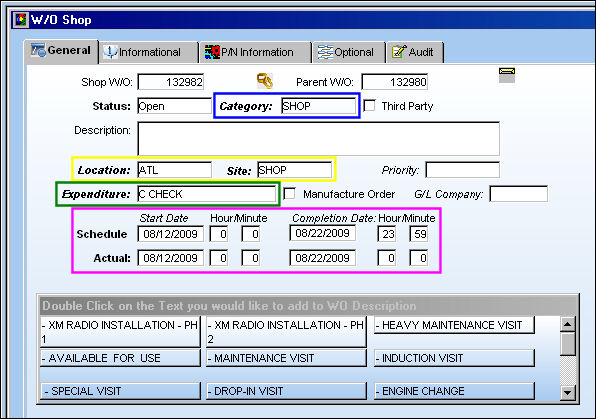Click the Actual completion hour field
Screen dimensions: 596x419
point(387,258)
